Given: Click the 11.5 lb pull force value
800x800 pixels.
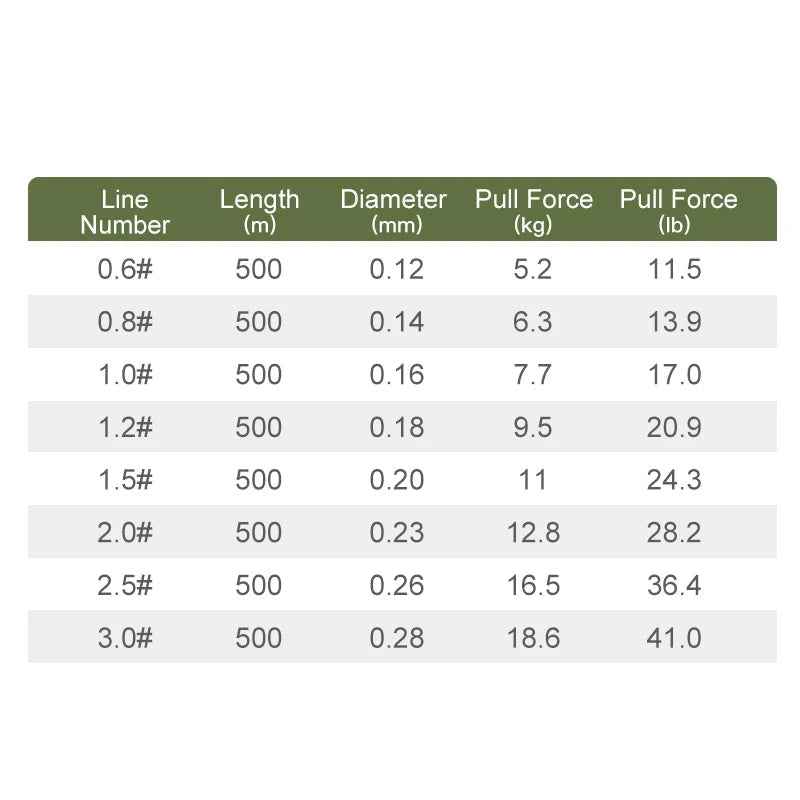Looking at the screenshot, I should point(674,269).
